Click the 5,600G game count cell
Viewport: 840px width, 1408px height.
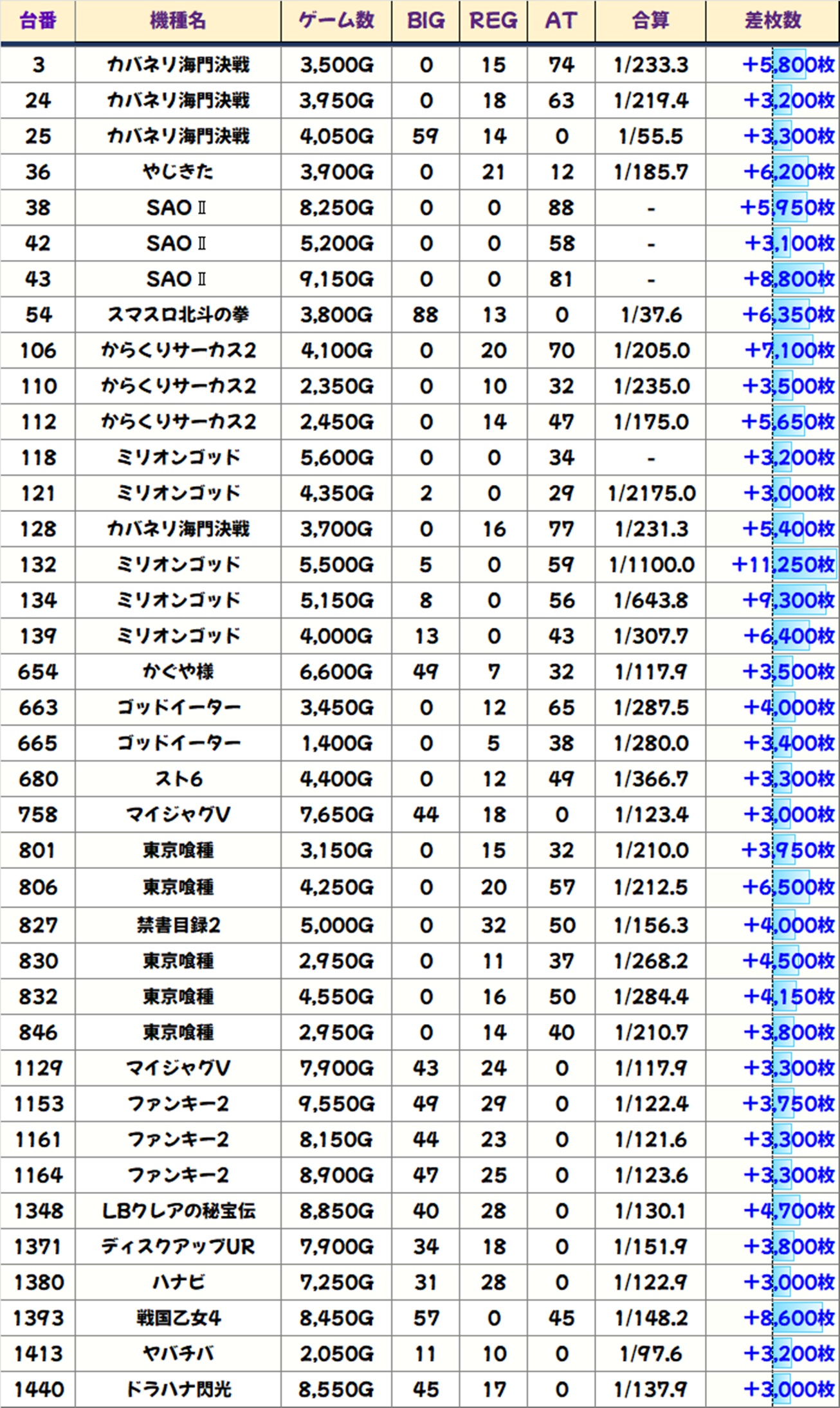336,457
